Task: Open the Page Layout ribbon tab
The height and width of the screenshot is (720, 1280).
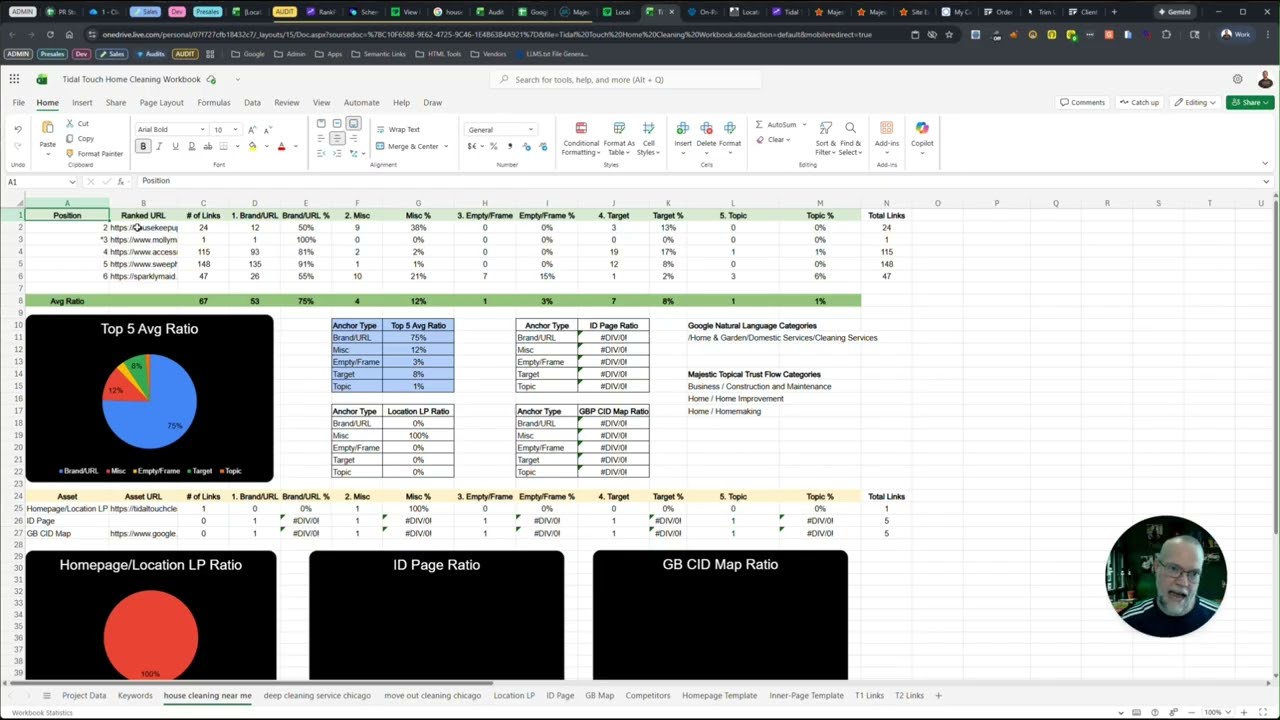Action: pyautogui.click(x=161, y=102)
